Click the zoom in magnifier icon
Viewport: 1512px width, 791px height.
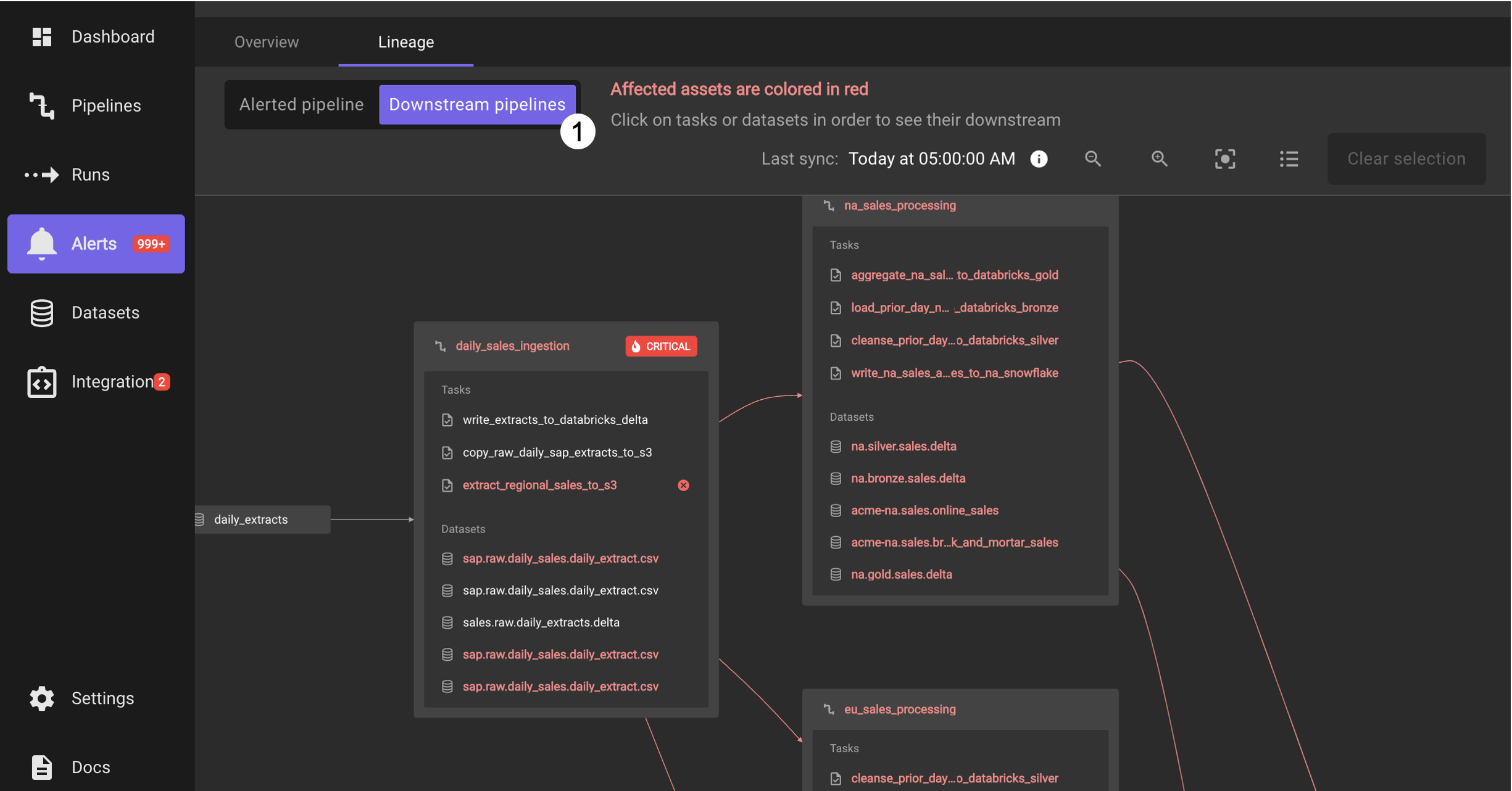(x=1159, y=159)
